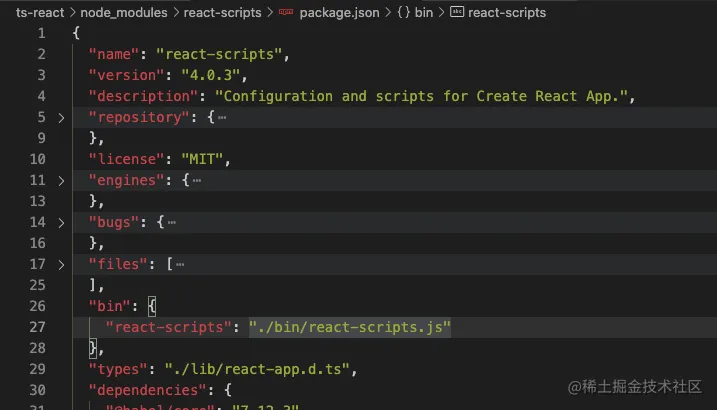Image resolution: width=717 pixels, height=410 pixels.
Task: Click the "license" key
Action: pyautogui.click(x=126, y=160)
